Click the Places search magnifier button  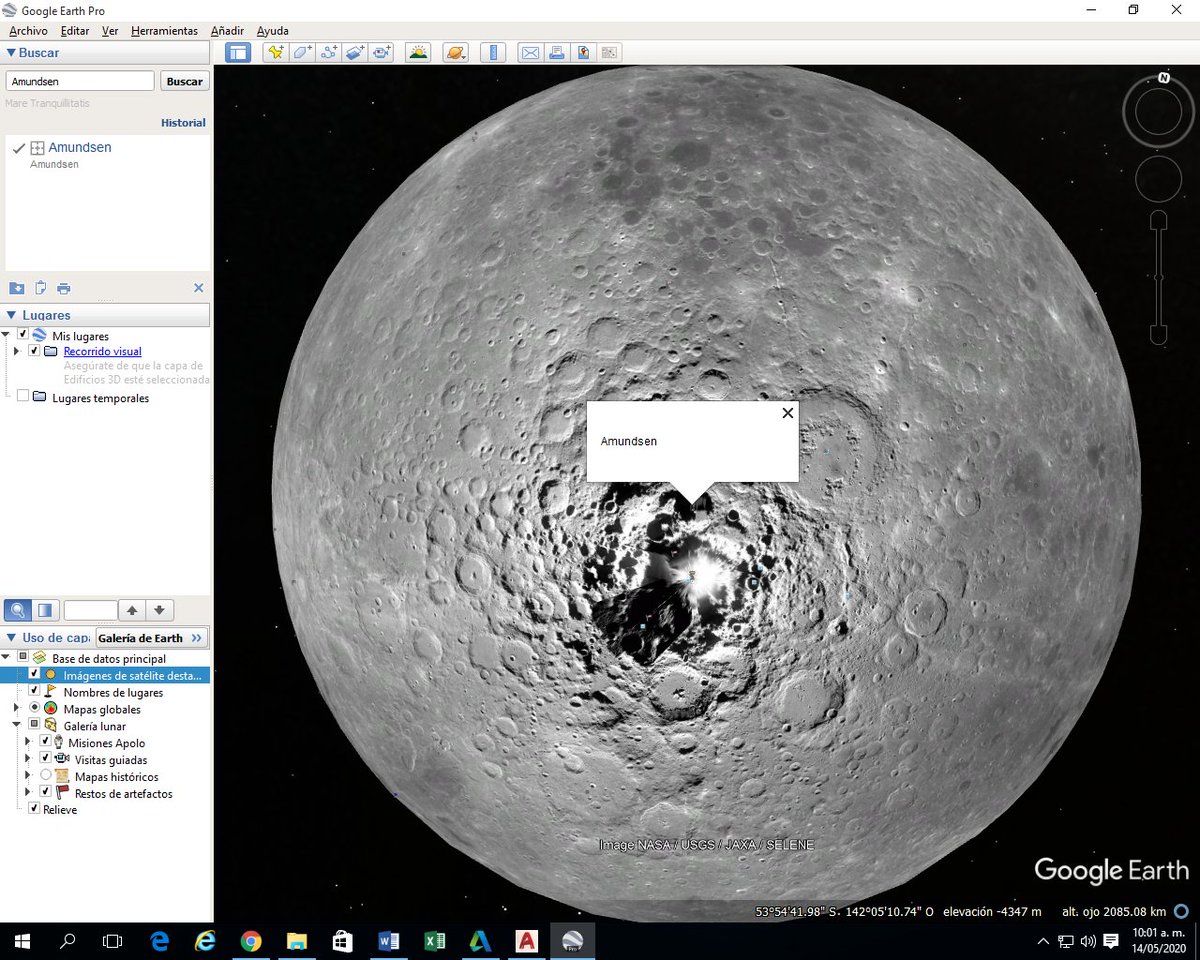coord(17,610)
